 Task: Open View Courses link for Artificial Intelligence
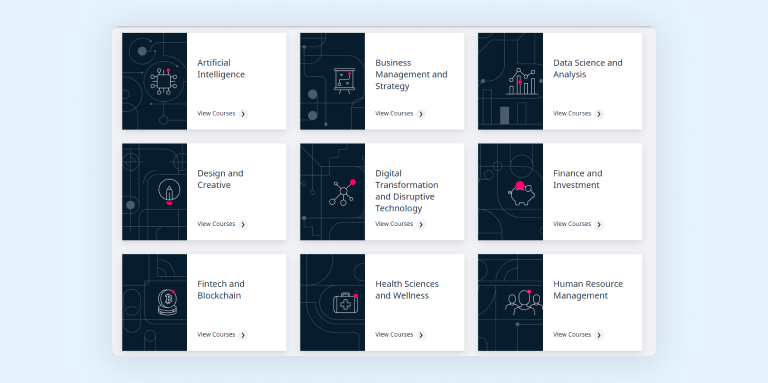[x=216, y=114]
